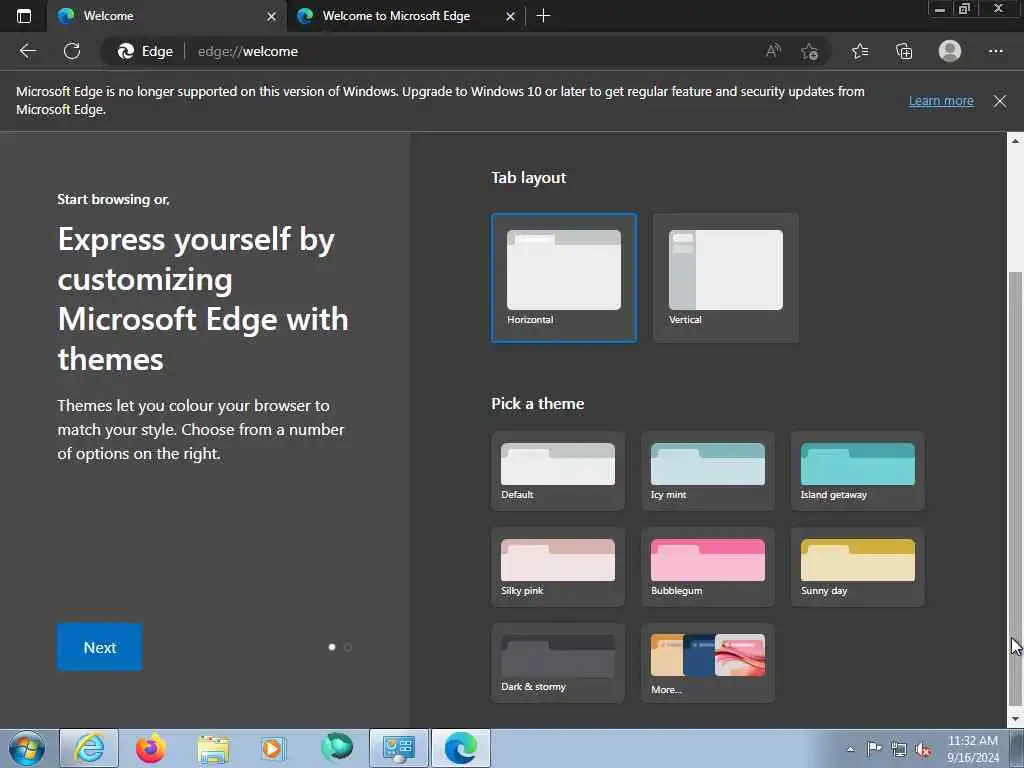The width and height of the screenshot is (1024, 768).
Task: Go to second page indicator dot
Action: (x=348, y=647)
